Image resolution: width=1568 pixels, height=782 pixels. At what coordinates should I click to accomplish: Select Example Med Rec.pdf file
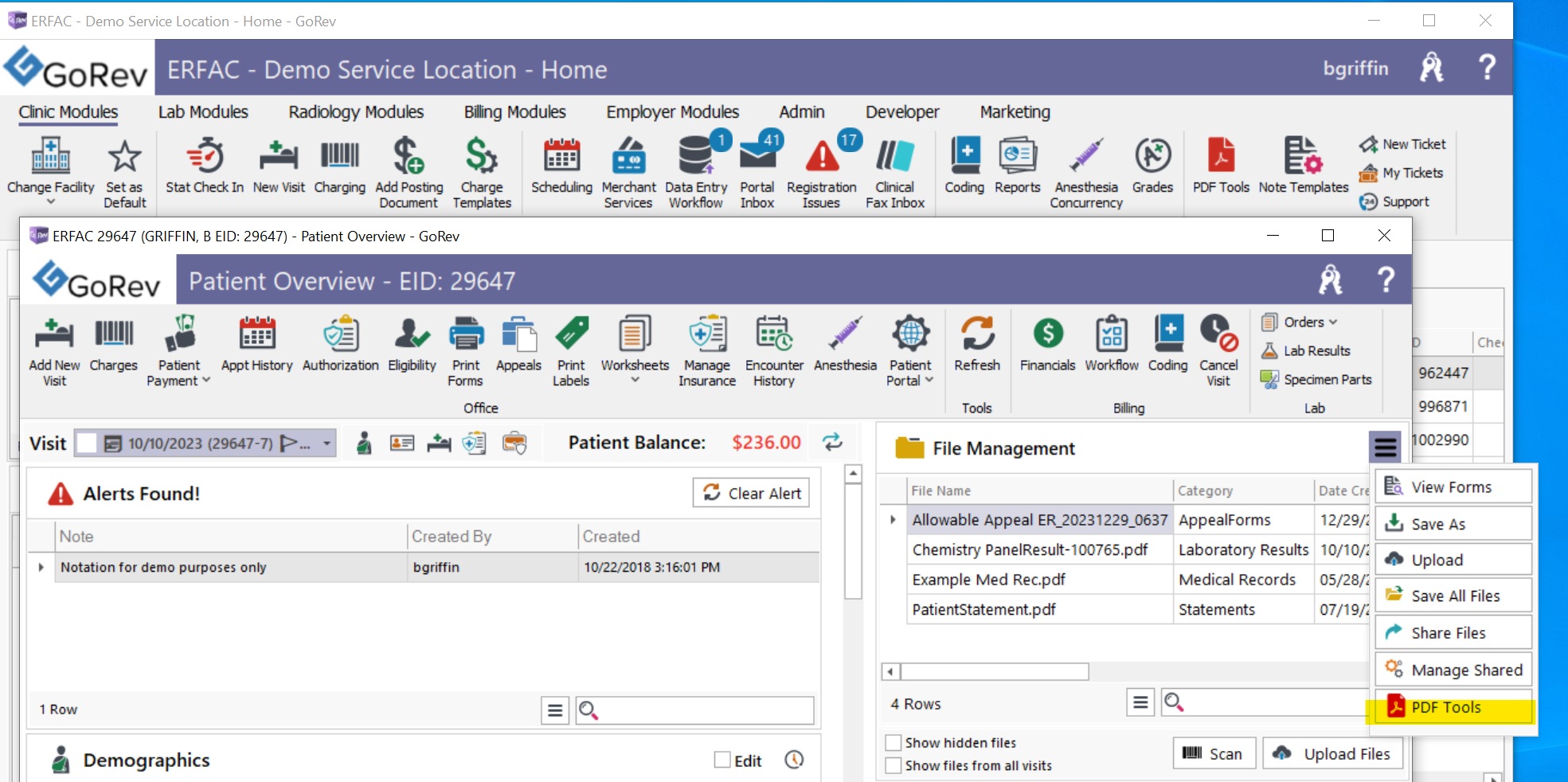click(x=988, y=580)
